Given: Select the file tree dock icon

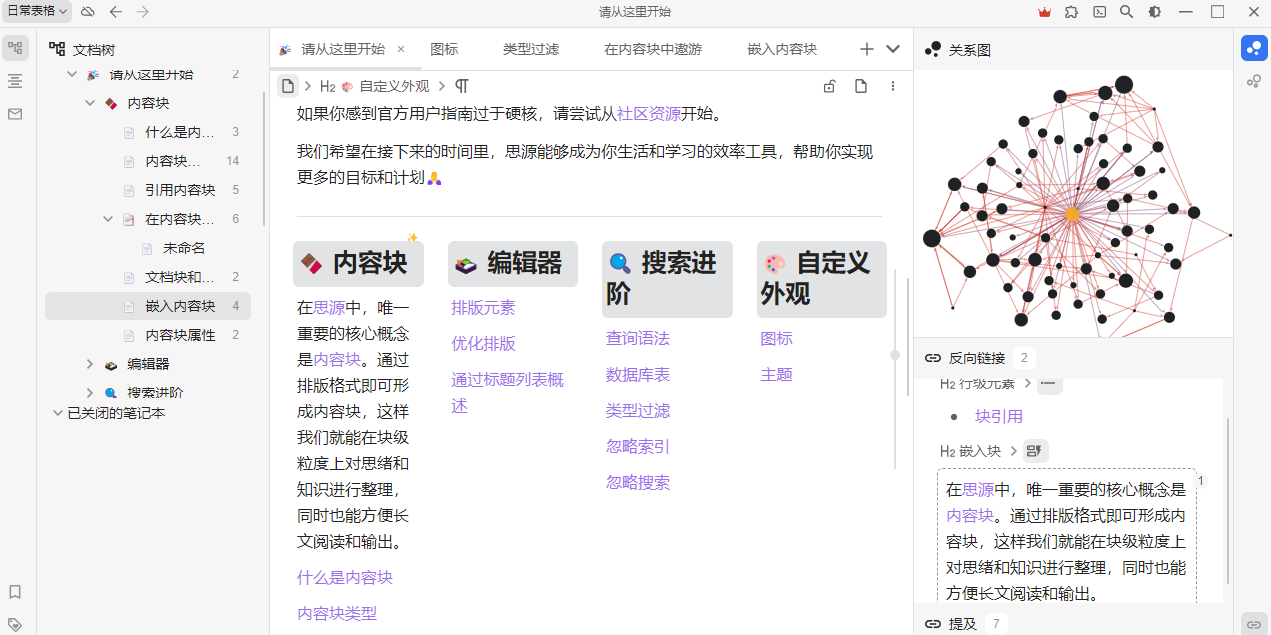Looking at the screenshot, I should 15,48.
